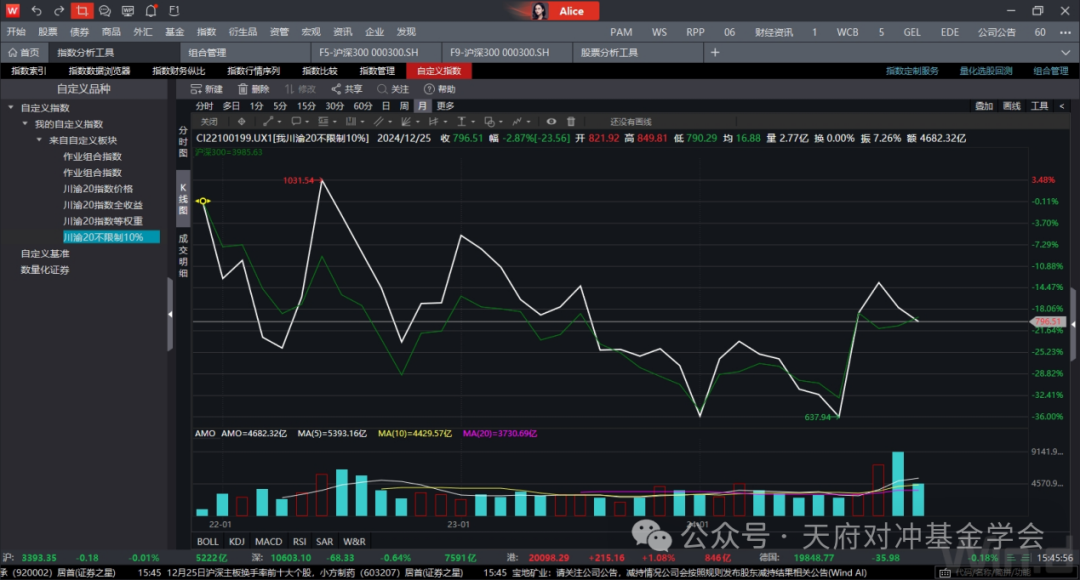Click the screenshot crop icon in title bar
This screenshot has height=580, width=1080.
tap(82, 11)
